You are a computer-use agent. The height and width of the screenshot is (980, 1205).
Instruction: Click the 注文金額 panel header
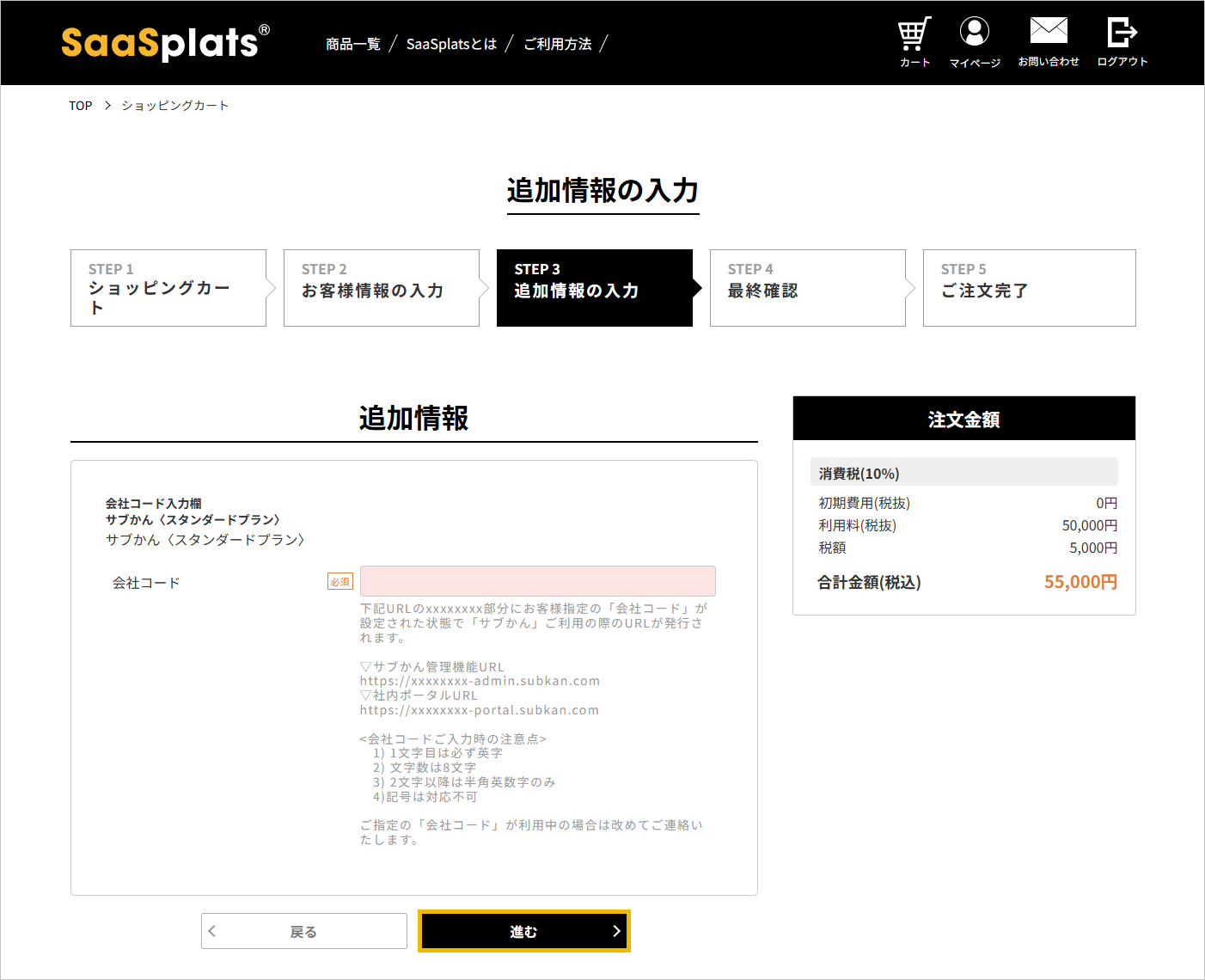tap(964, 419)
